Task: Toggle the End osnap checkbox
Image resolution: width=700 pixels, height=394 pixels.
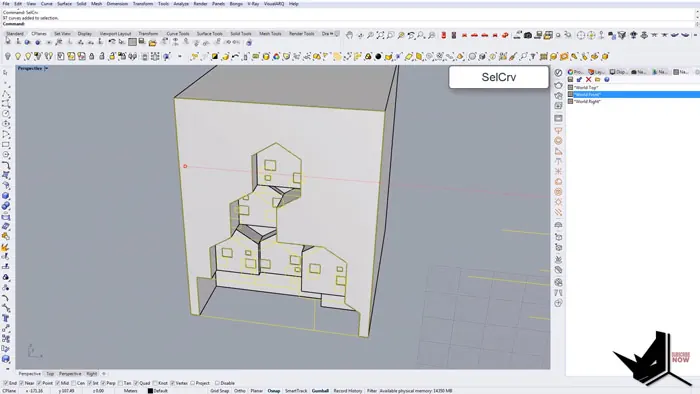Action: coord(5,383)
